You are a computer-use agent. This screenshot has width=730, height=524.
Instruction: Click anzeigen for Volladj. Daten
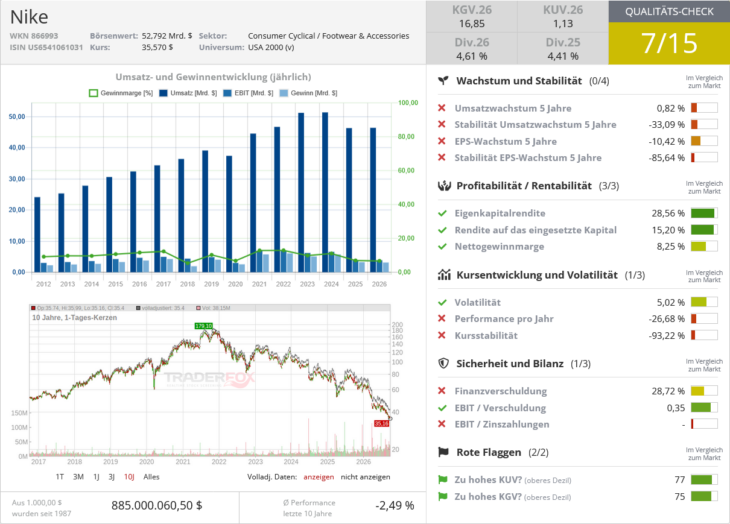[318, 477]
